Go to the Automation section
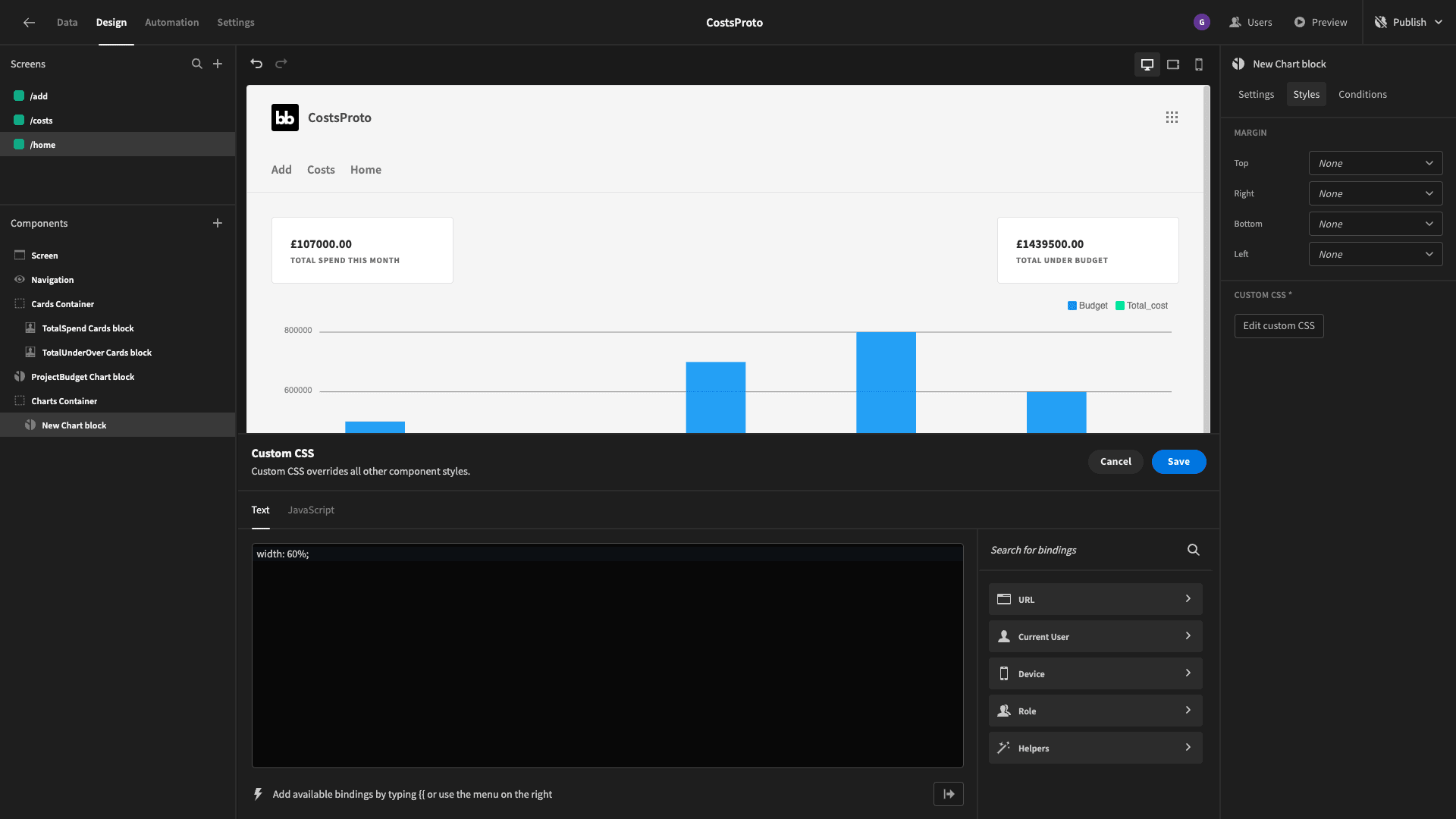 [172, 22]
